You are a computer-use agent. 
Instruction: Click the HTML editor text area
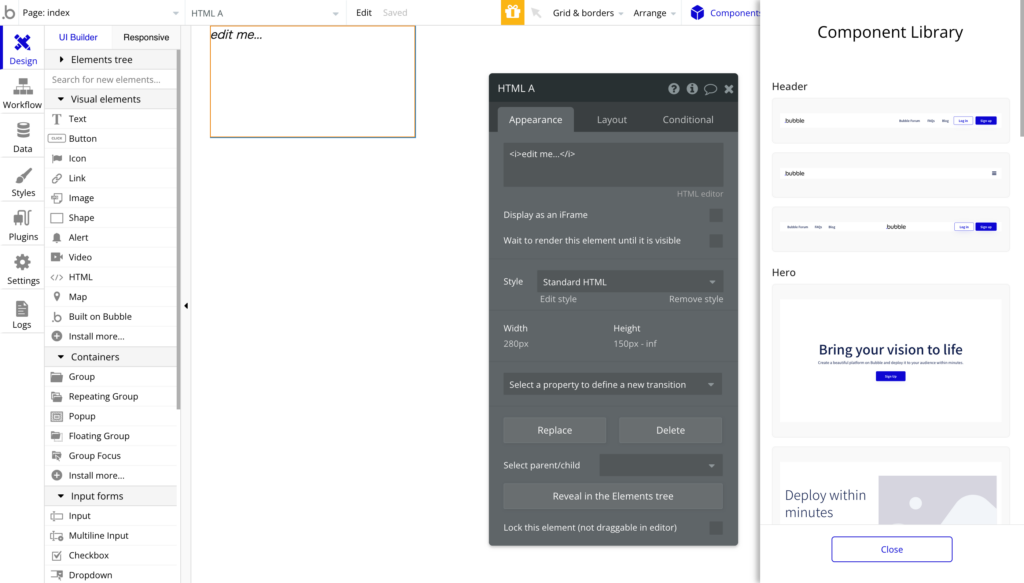613,165
